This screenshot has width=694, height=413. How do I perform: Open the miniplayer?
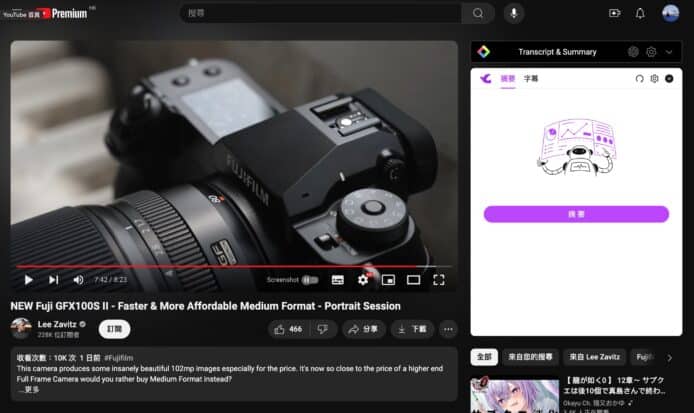tap(388, 280)
